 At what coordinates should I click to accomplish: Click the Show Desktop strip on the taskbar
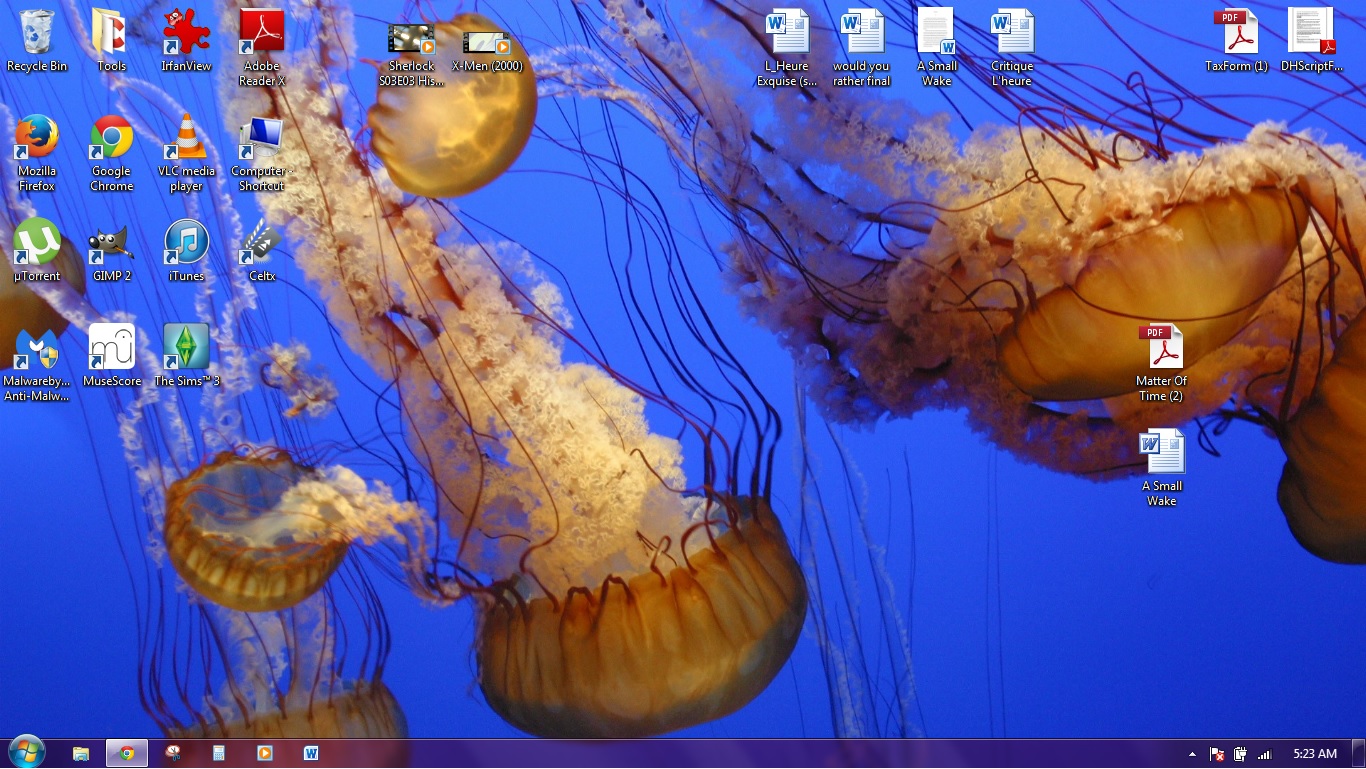pos(1358,754)
